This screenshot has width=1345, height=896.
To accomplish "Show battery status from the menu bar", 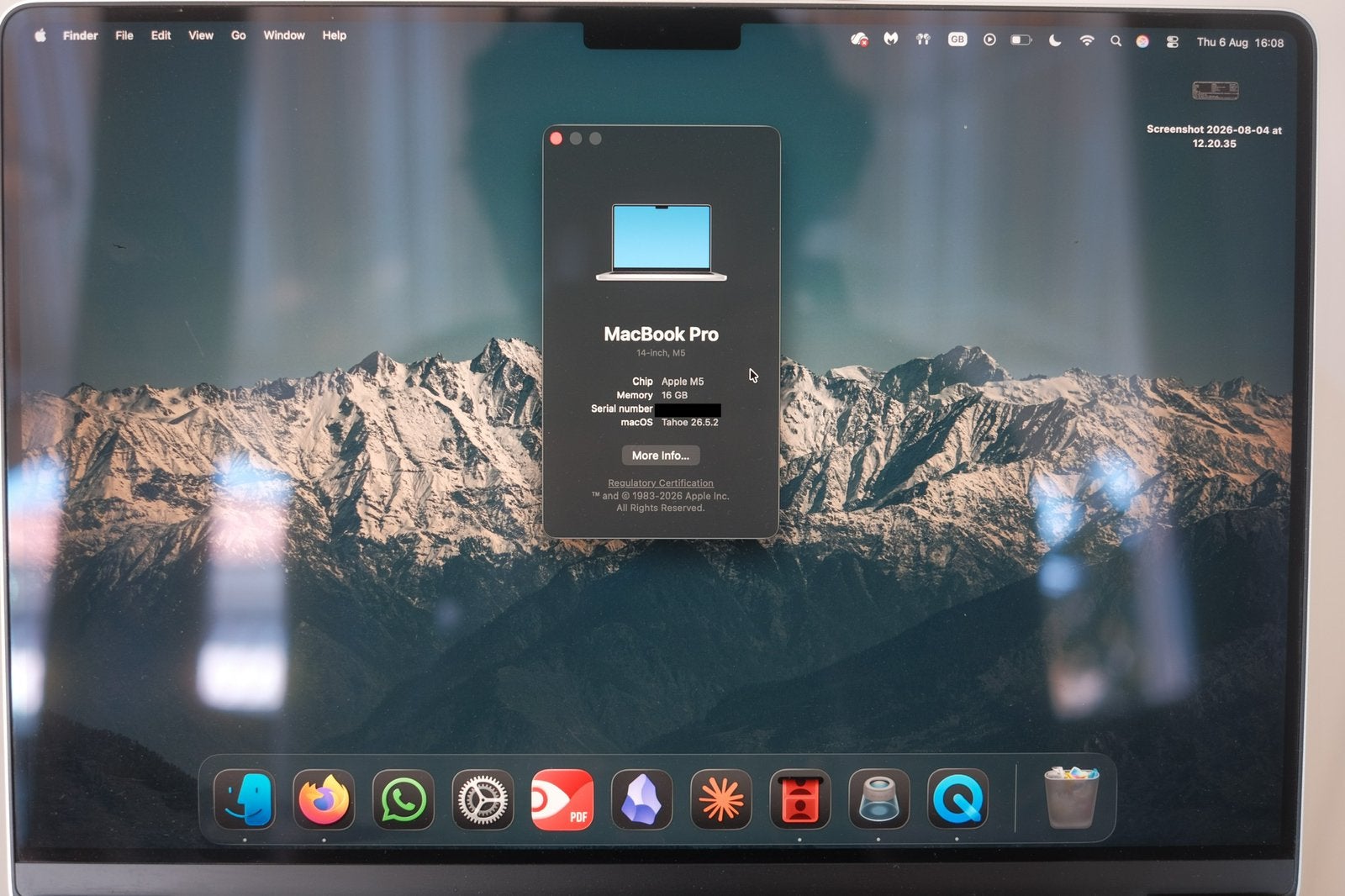I will tap(1021, 40).
